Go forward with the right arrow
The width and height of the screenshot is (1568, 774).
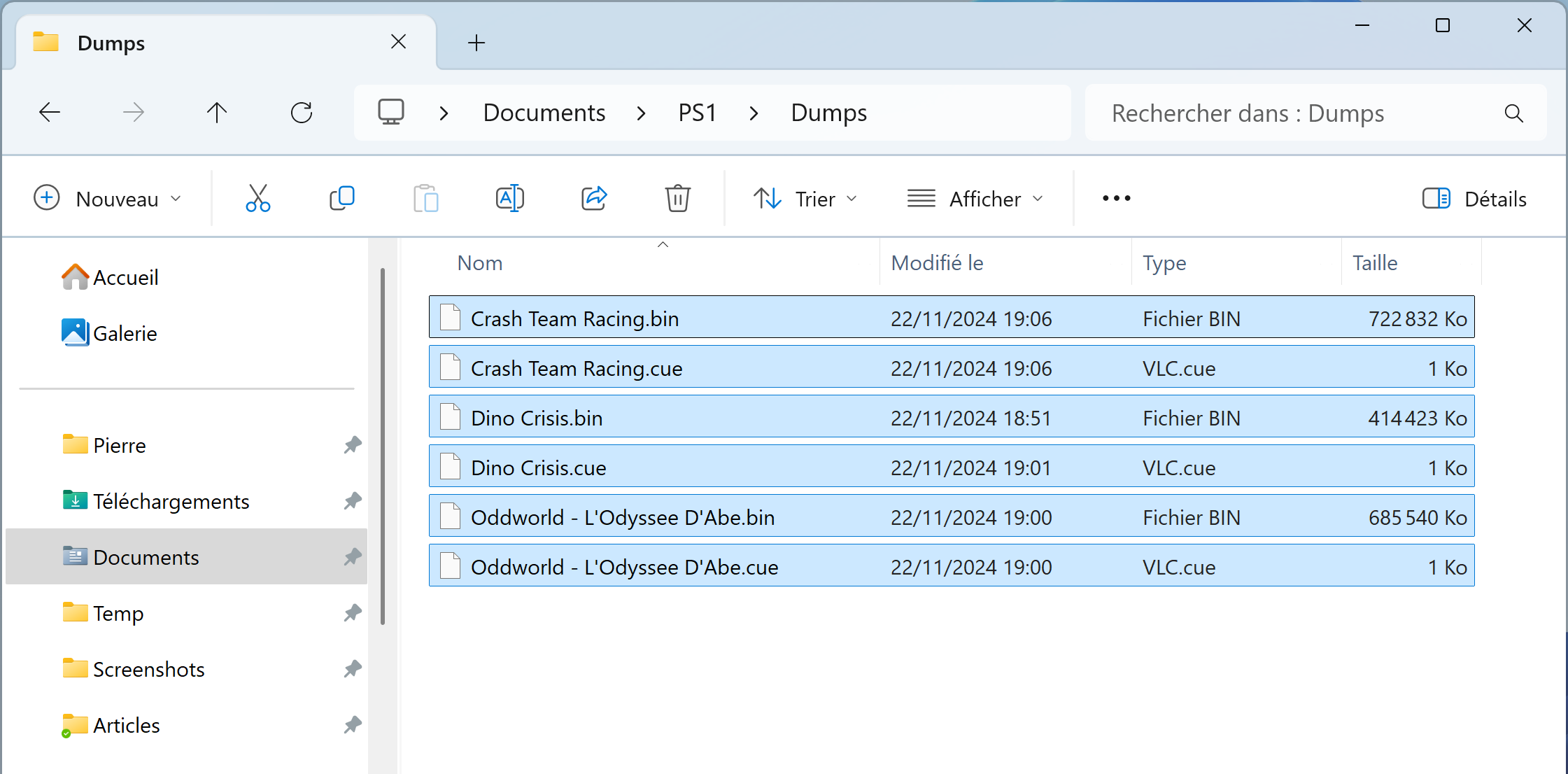[x=134, y=112]
